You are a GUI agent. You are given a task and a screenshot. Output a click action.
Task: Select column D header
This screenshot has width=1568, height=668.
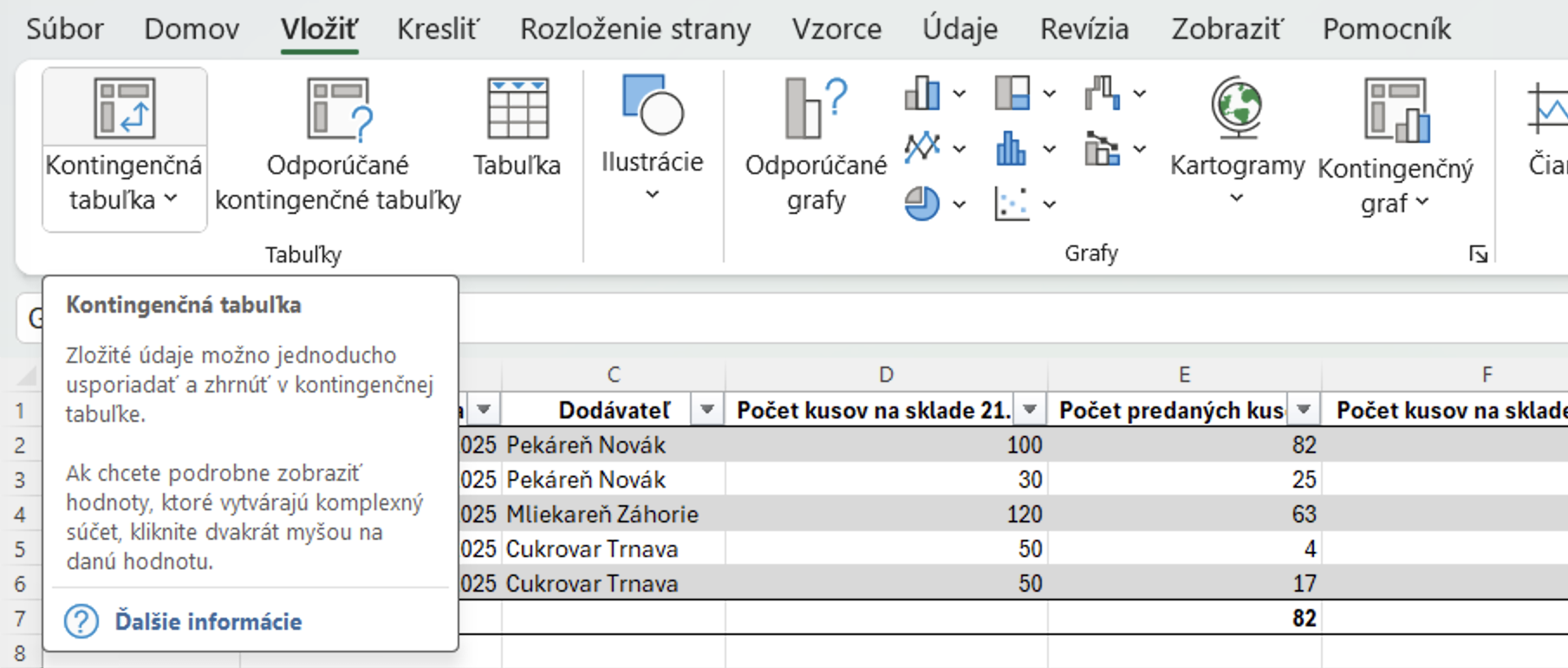886,374
